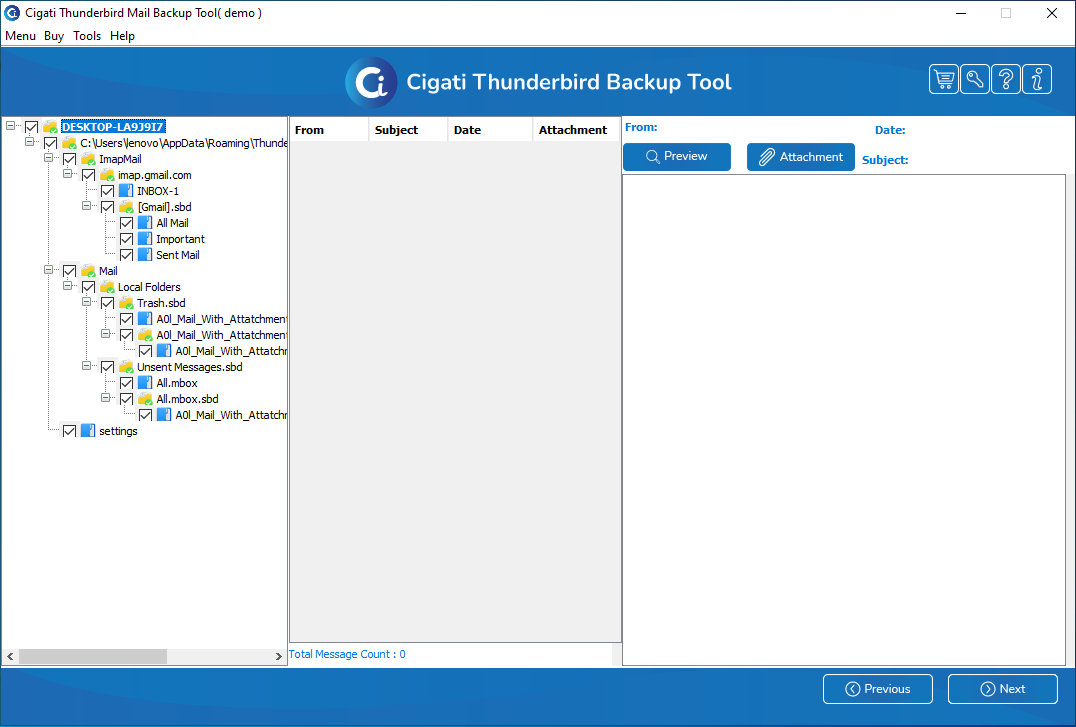Click the Preview button
Screen dimensions: 1076x727
tap(677, 157)
